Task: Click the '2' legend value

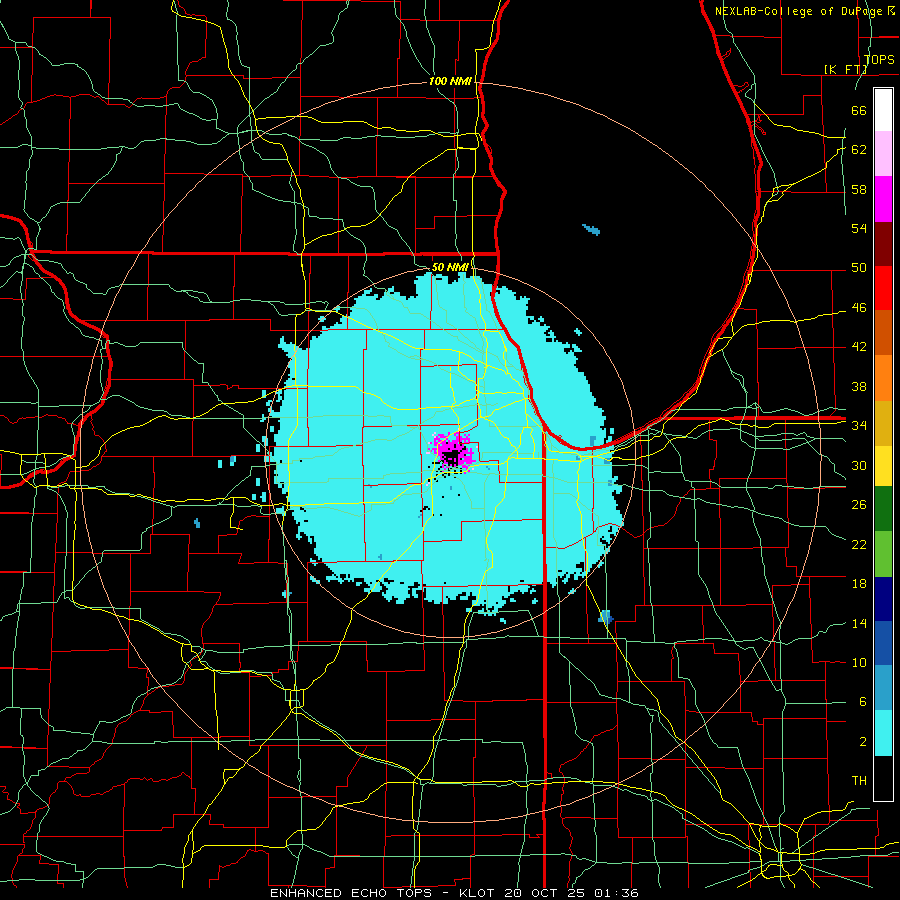Action: [x=862, y=742]
